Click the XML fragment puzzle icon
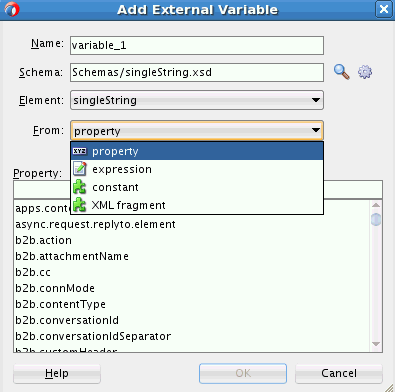 pyautogui.click(x=79, y=205)
